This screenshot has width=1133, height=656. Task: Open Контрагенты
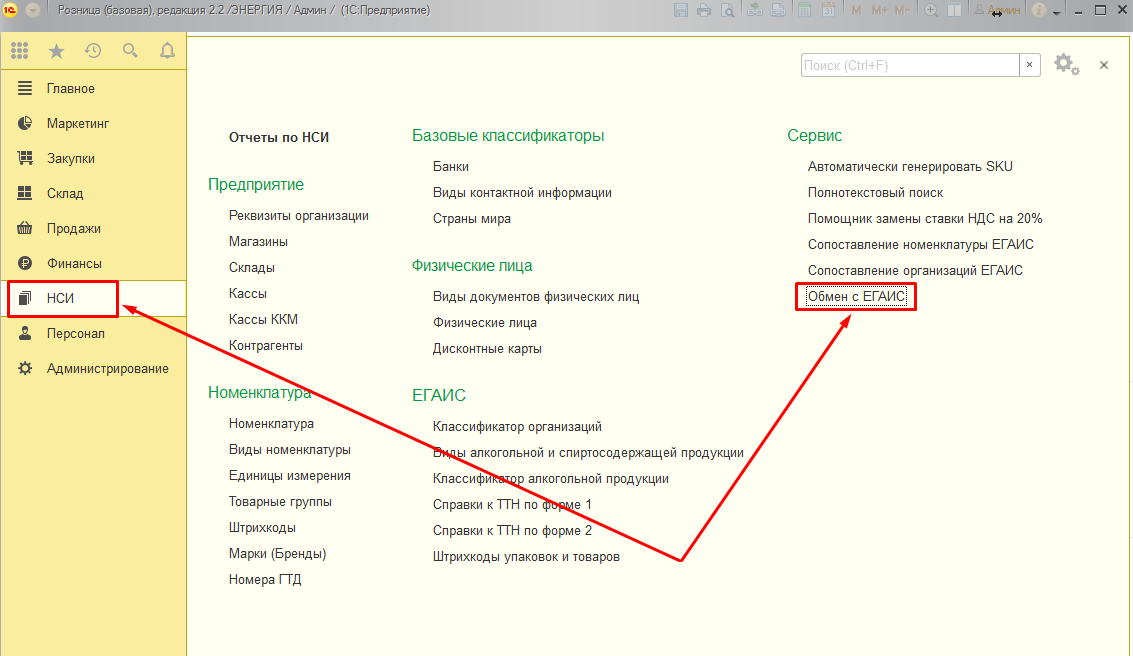coord(266,345)
